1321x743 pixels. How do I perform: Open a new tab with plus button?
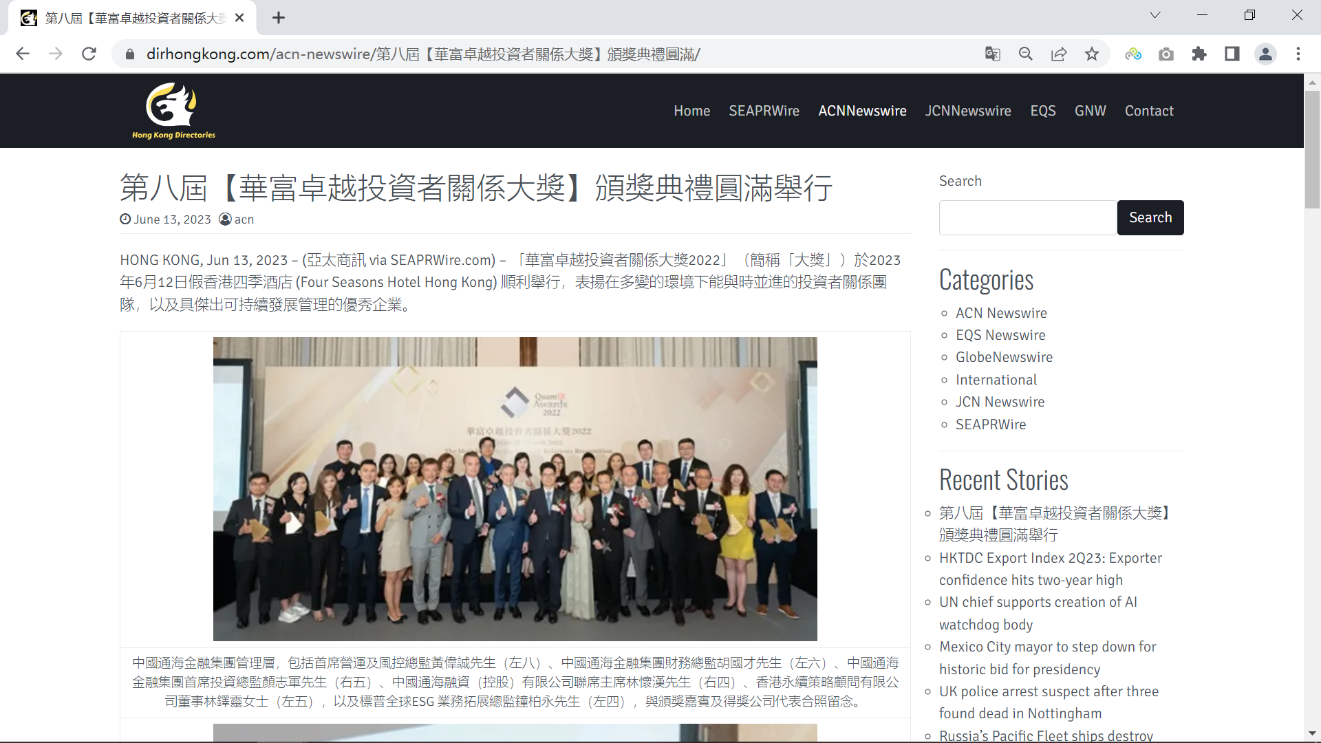pyautogui.click(x=278, y=17)
